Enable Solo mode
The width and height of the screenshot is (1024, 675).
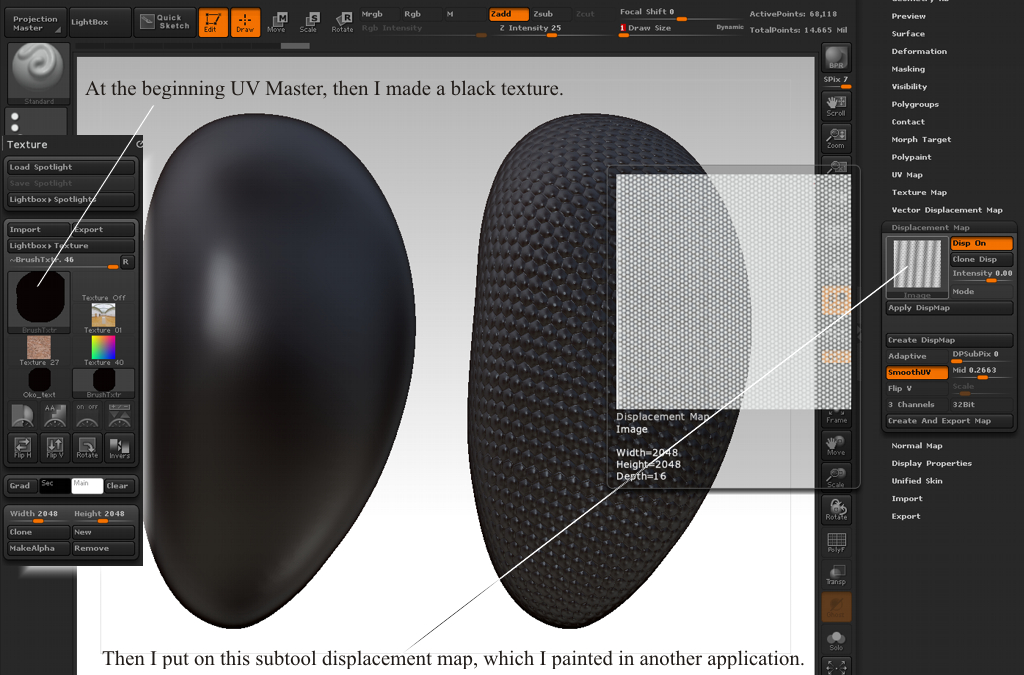coord(836,640)
